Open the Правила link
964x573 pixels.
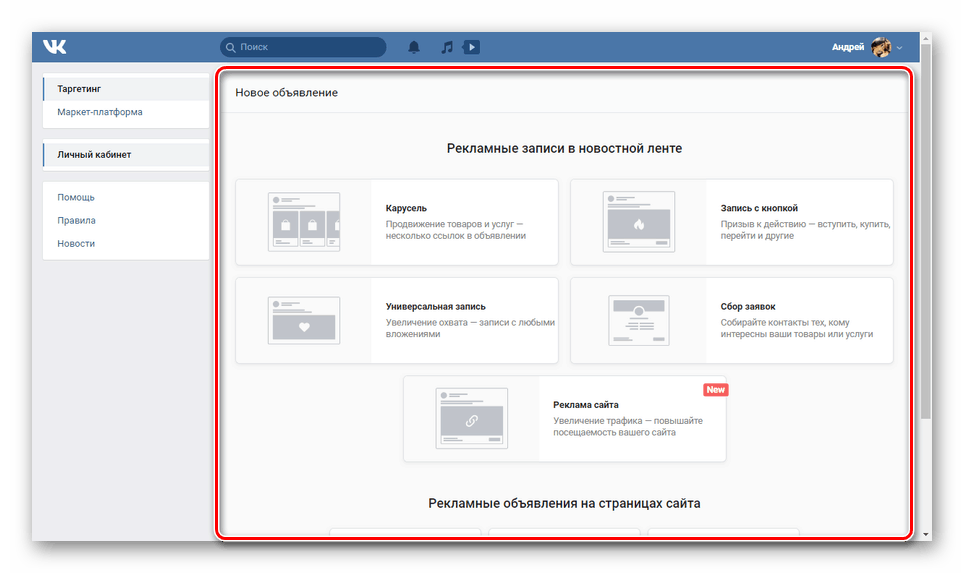click(x=76, y=220)
